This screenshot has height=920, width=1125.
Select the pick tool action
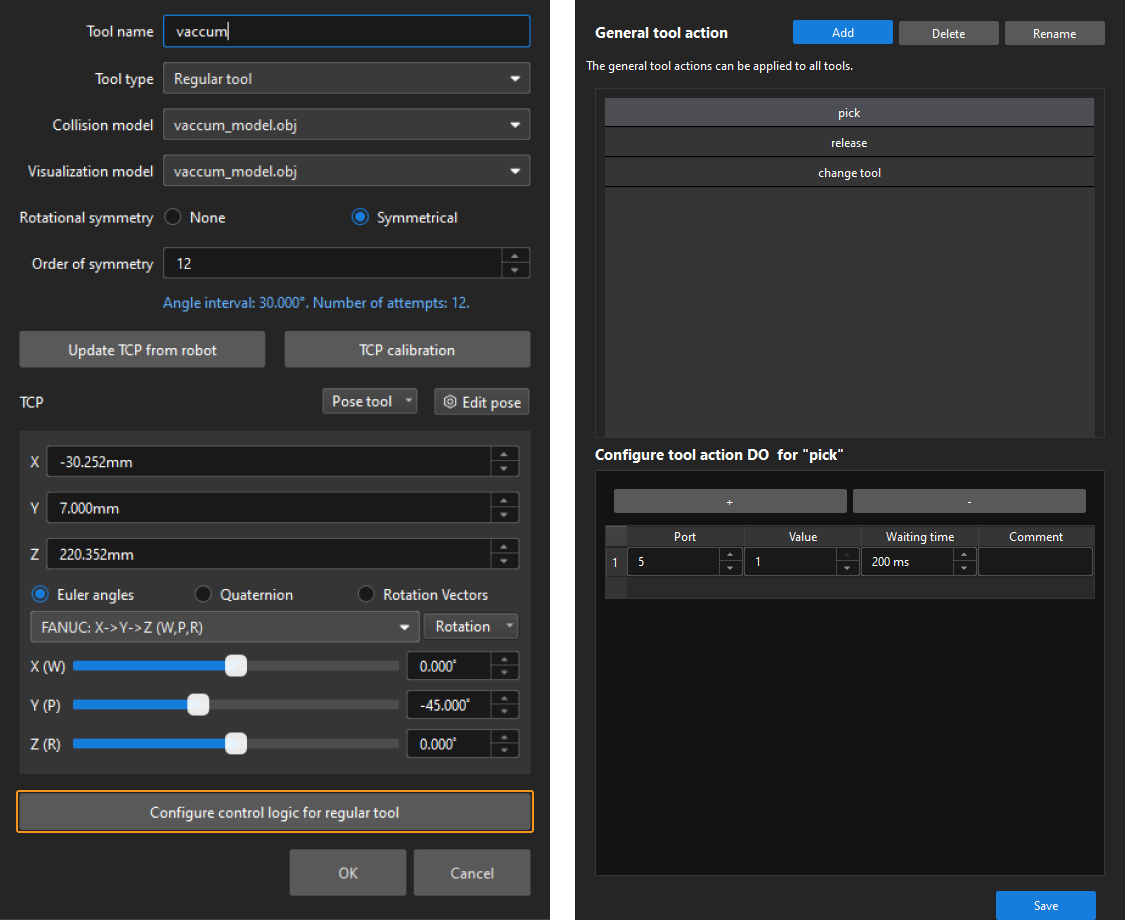848,111
